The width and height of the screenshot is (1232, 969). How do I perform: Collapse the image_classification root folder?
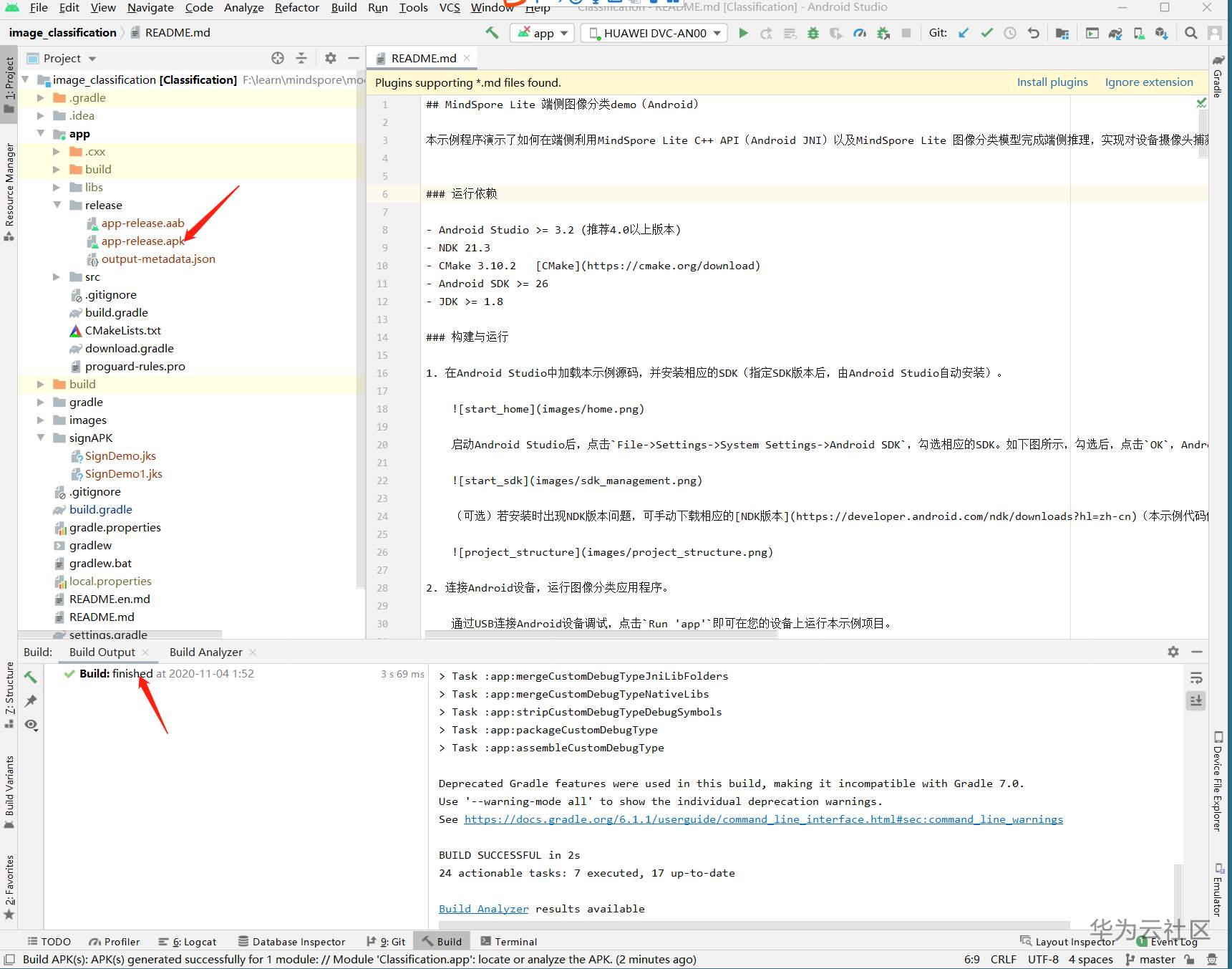pos(26,79)
